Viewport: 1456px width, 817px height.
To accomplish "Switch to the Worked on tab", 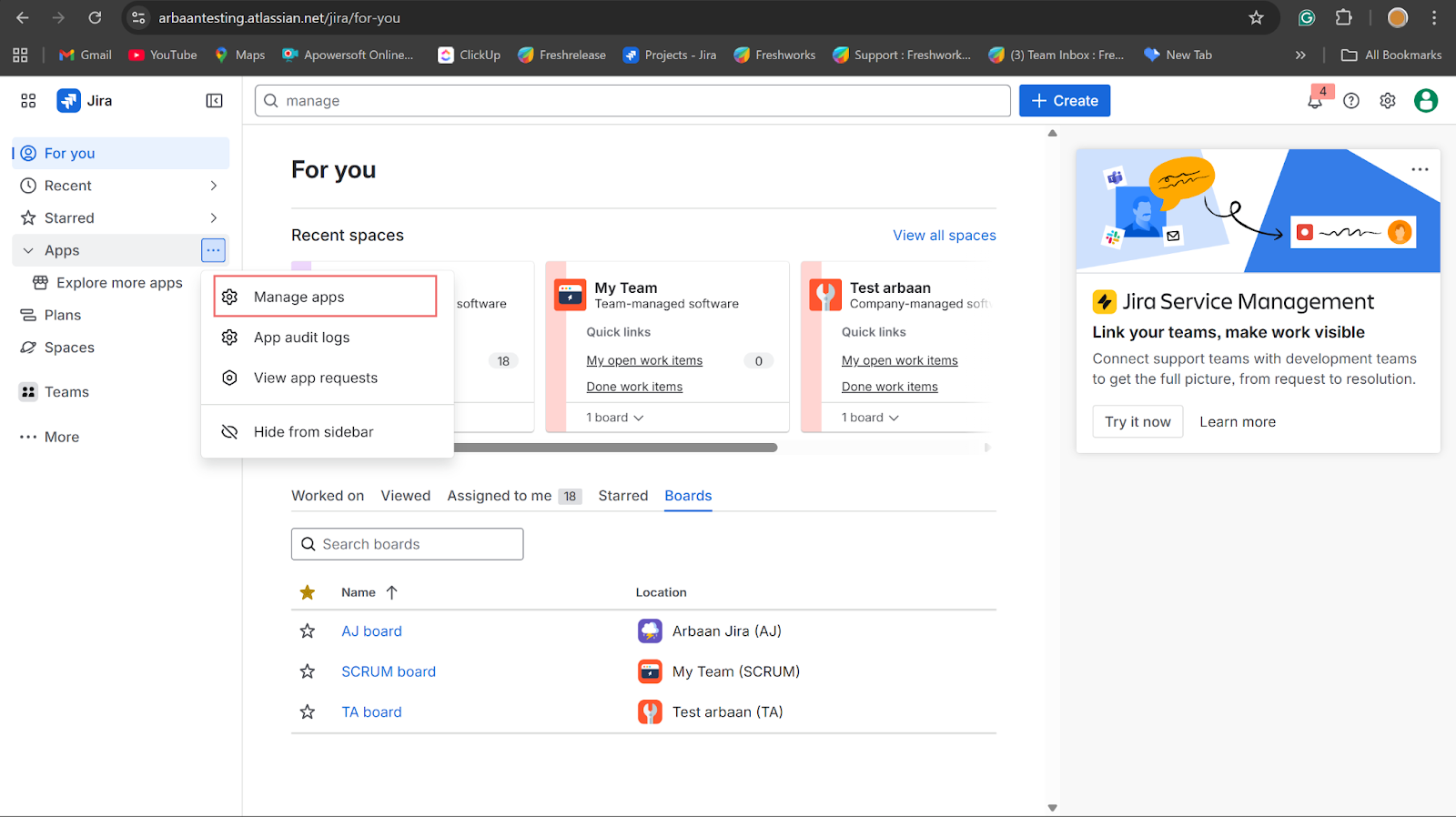I will tap(328, 496).
